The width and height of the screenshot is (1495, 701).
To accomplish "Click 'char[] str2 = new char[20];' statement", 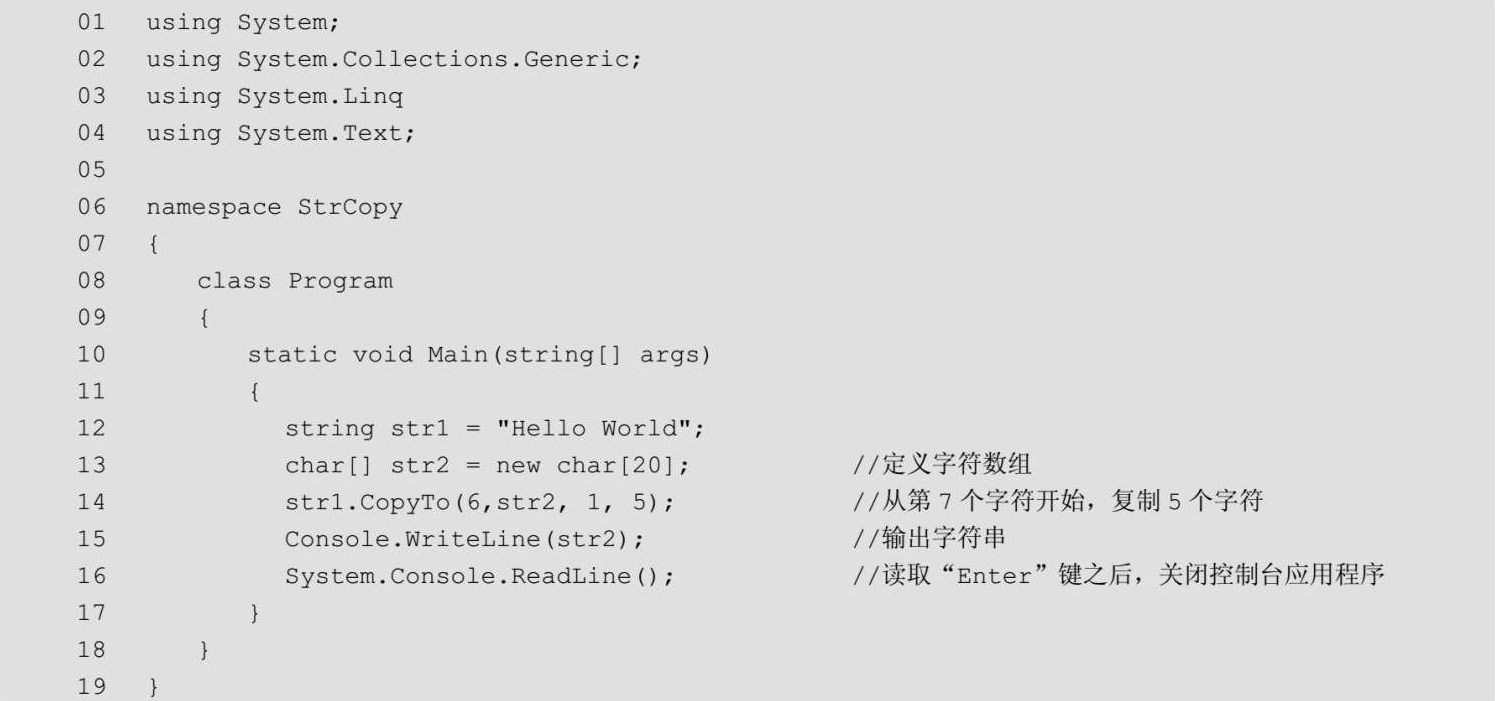I will 487,465.
